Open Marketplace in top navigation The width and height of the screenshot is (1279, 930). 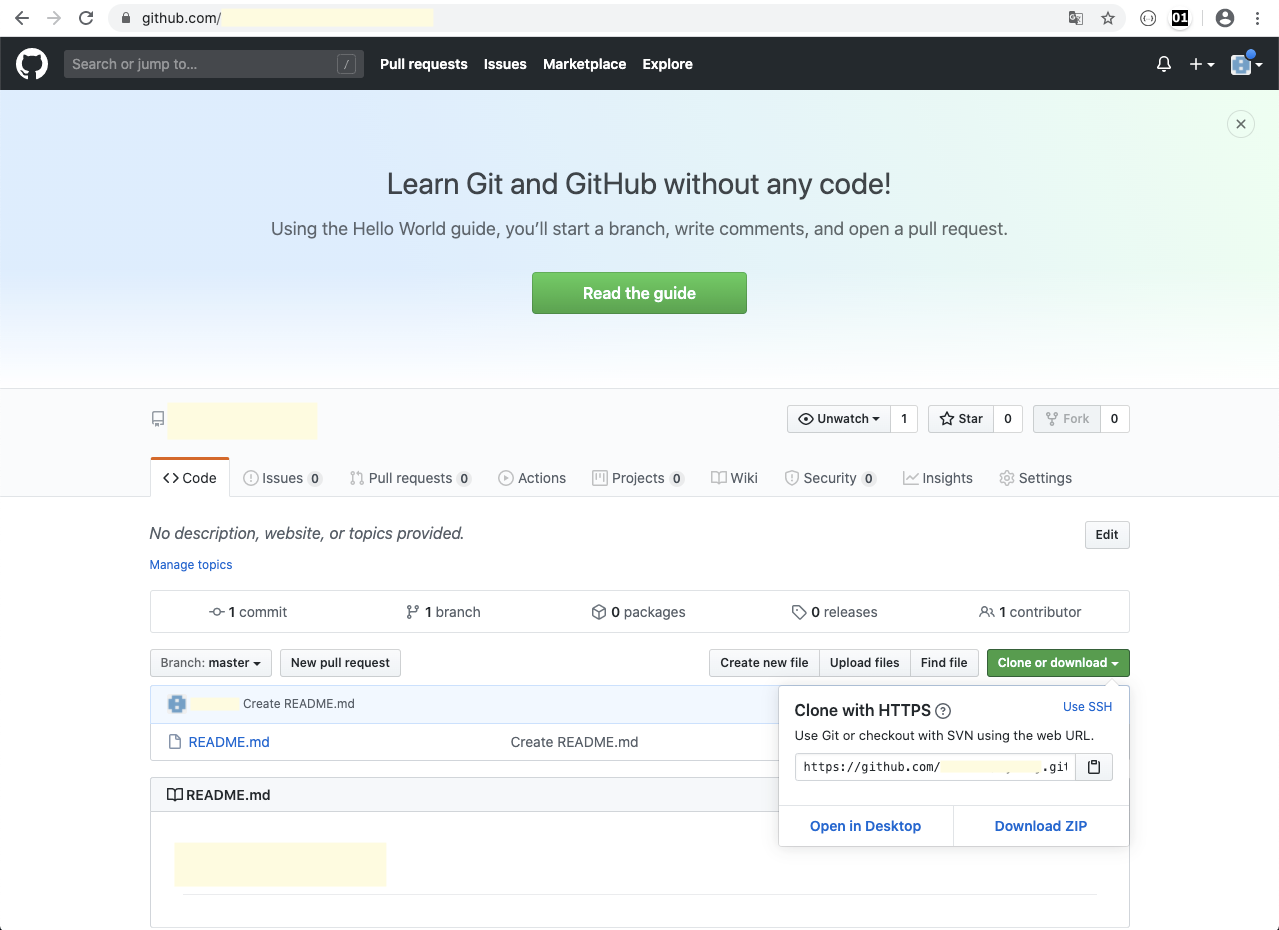[x=585, y=64]
